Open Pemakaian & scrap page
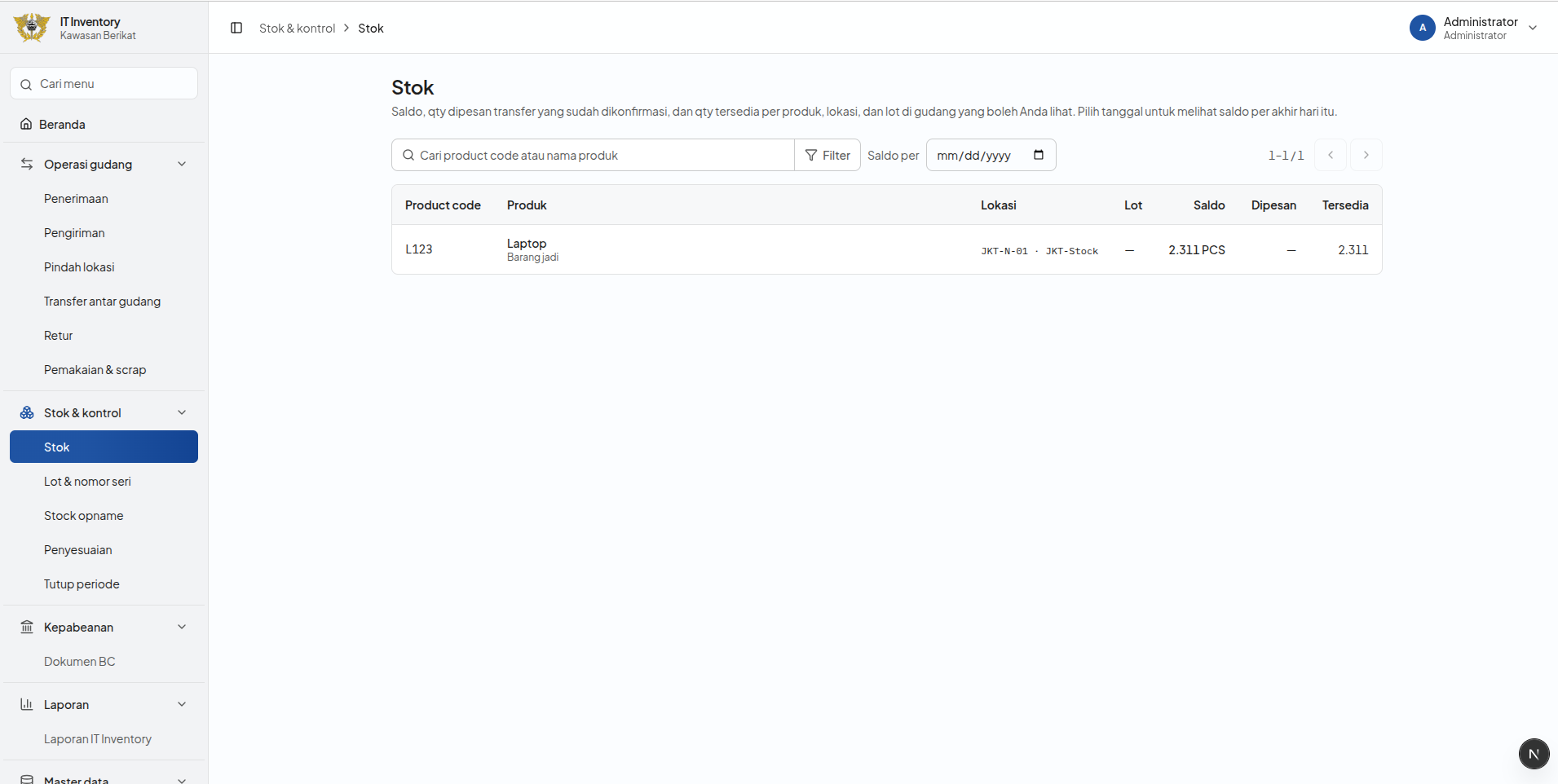This screenshot has height=784, width=1558. (104, 370)
